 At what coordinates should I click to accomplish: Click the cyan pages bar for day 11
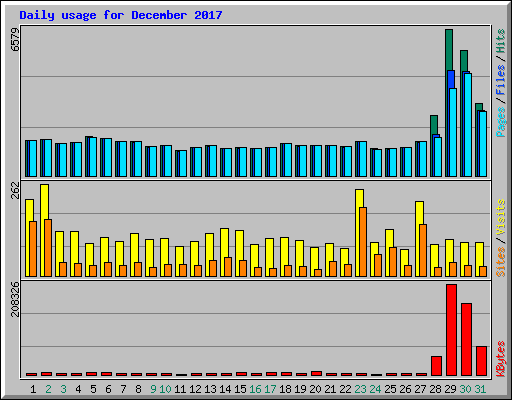(183, 163)
